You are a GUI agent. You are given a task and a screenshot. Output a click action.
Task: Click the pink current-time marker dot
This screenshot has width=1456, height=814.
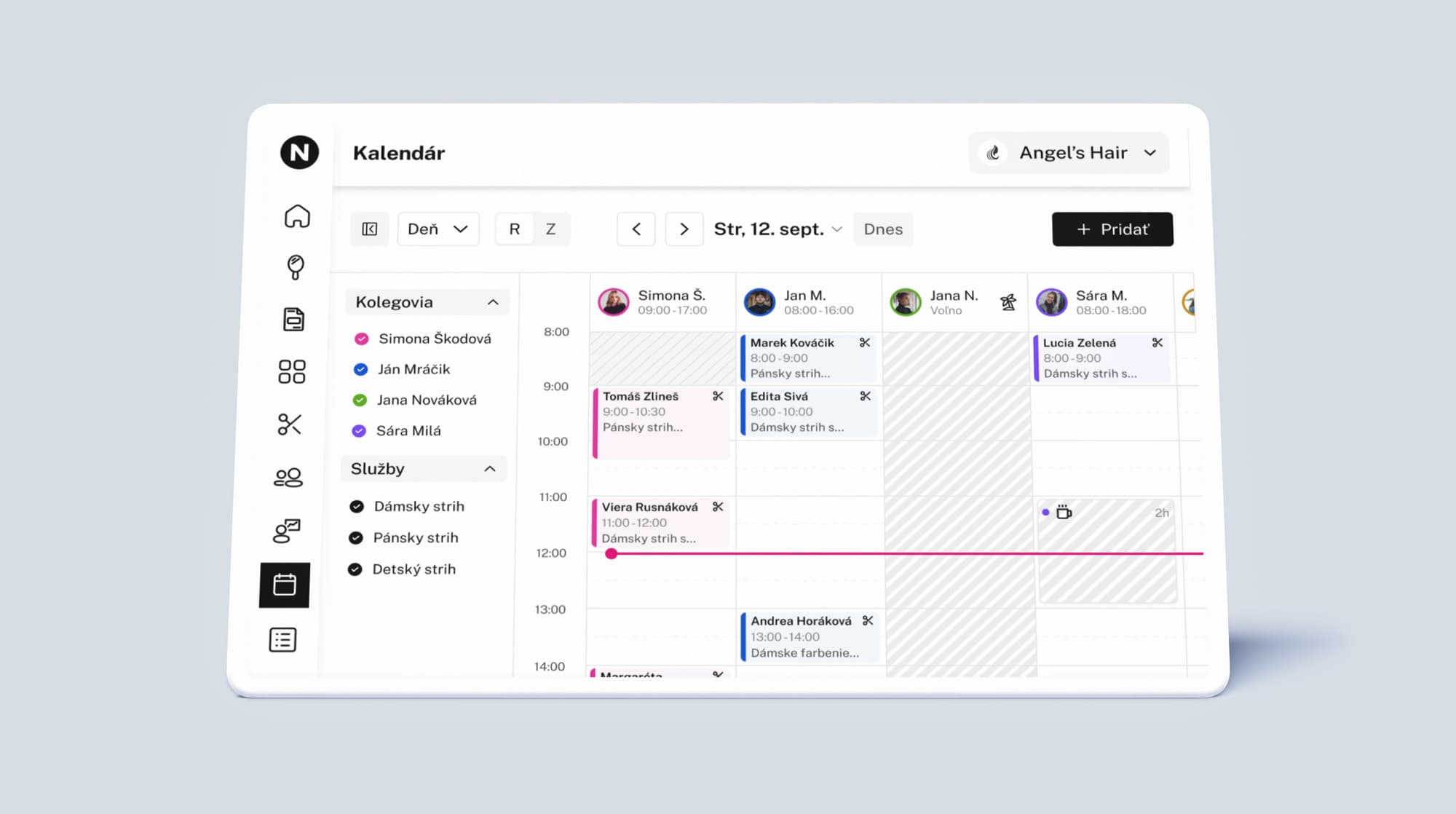tap(612, 554)
